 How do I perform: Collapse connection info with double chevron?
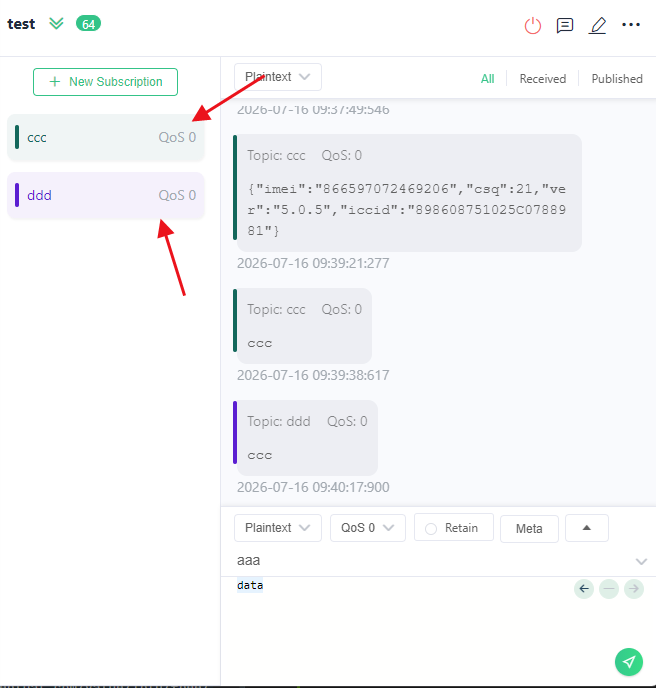pyautogui.click(x=56, y=23)
